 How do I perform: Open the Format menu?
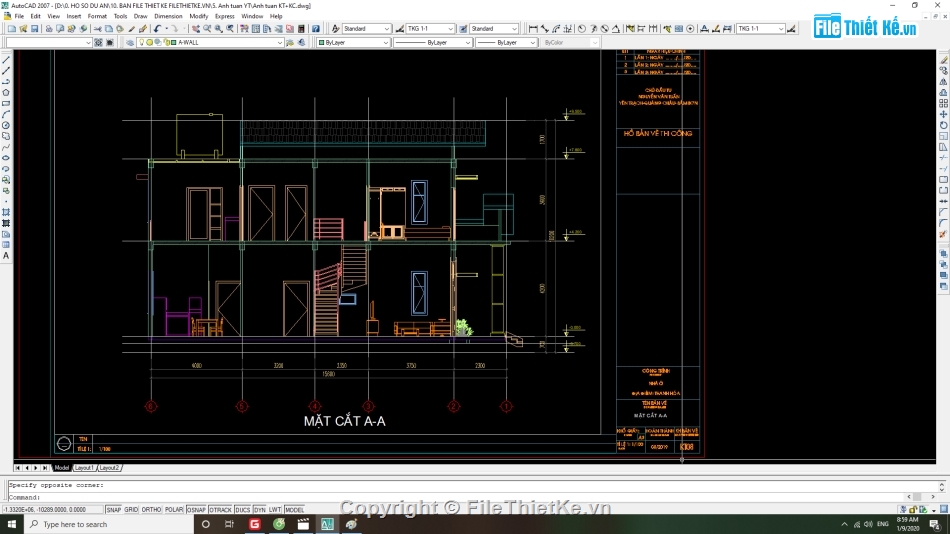97,16
